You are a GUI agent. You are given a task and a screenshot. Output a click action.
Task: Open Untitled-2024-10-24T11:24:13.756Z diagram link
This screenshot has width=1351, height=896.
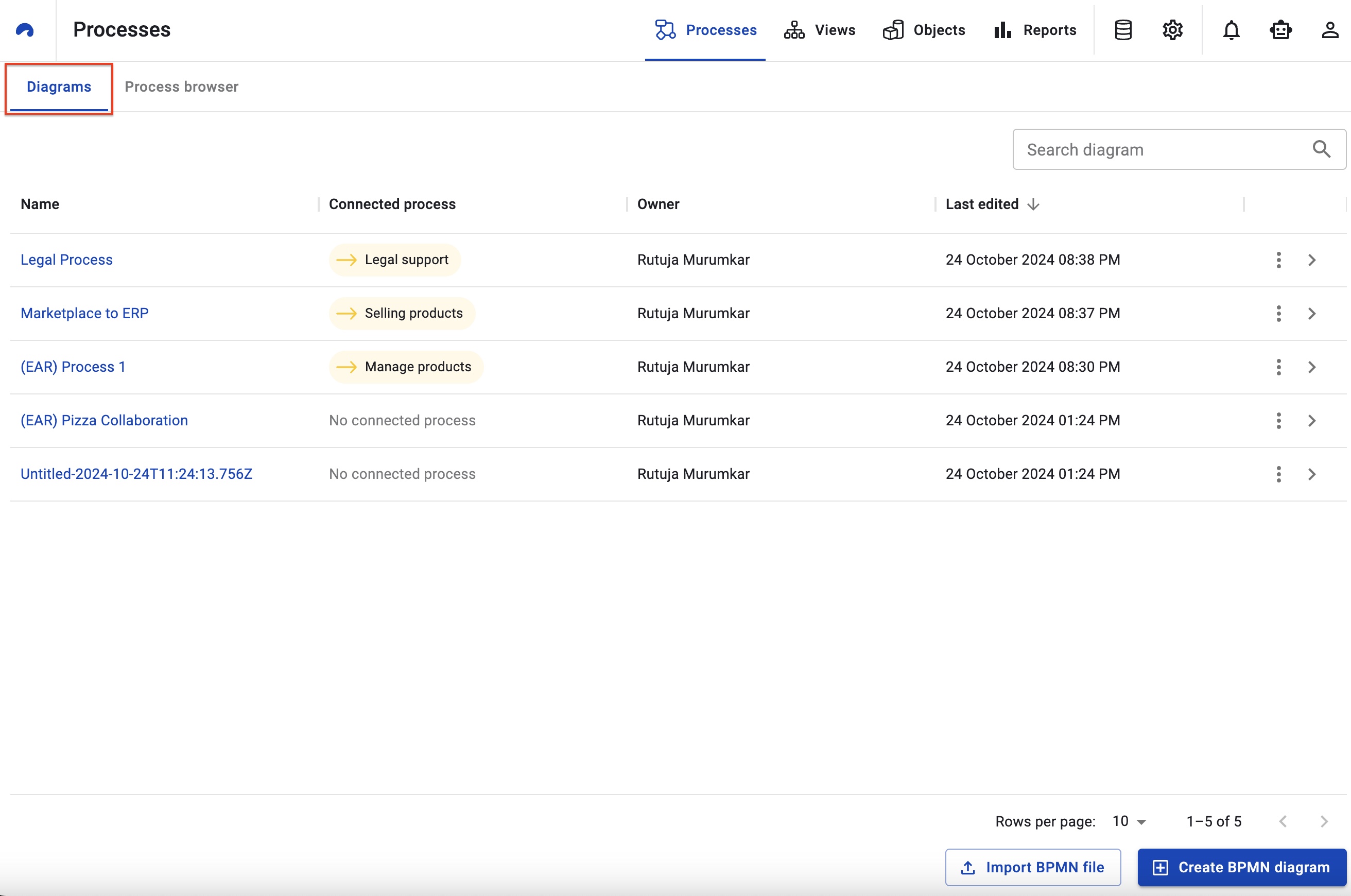pyautogui.click(x=136, y=474)
